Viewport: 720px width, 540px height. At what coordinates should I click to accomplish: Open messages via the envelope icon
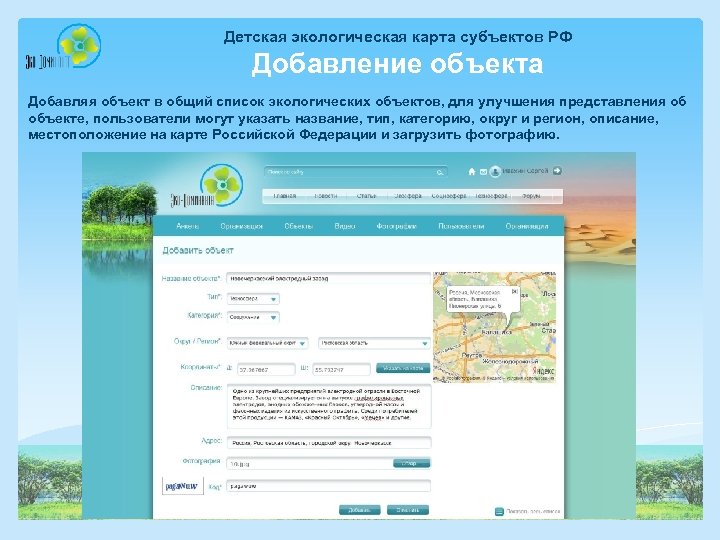click(483, 172)
